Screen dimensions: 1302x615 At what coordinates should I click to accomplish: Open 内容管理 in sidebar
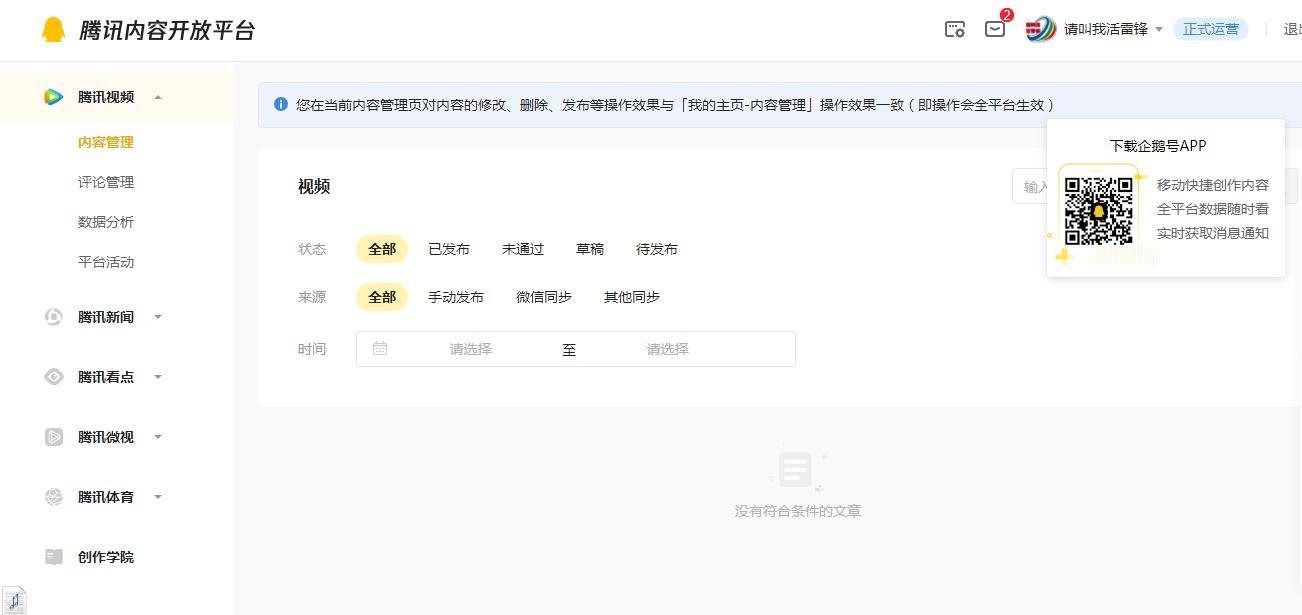pyautogui.click(x=106, y=142)
